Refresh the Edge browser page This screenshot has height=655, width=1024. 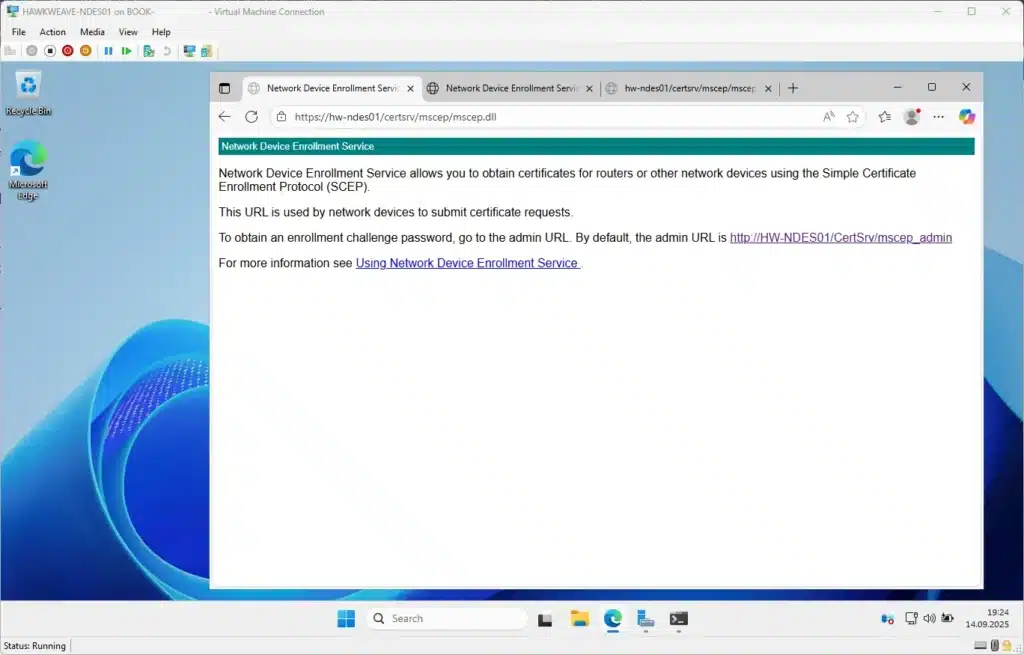pyautogui.click(x=251, y=117)
